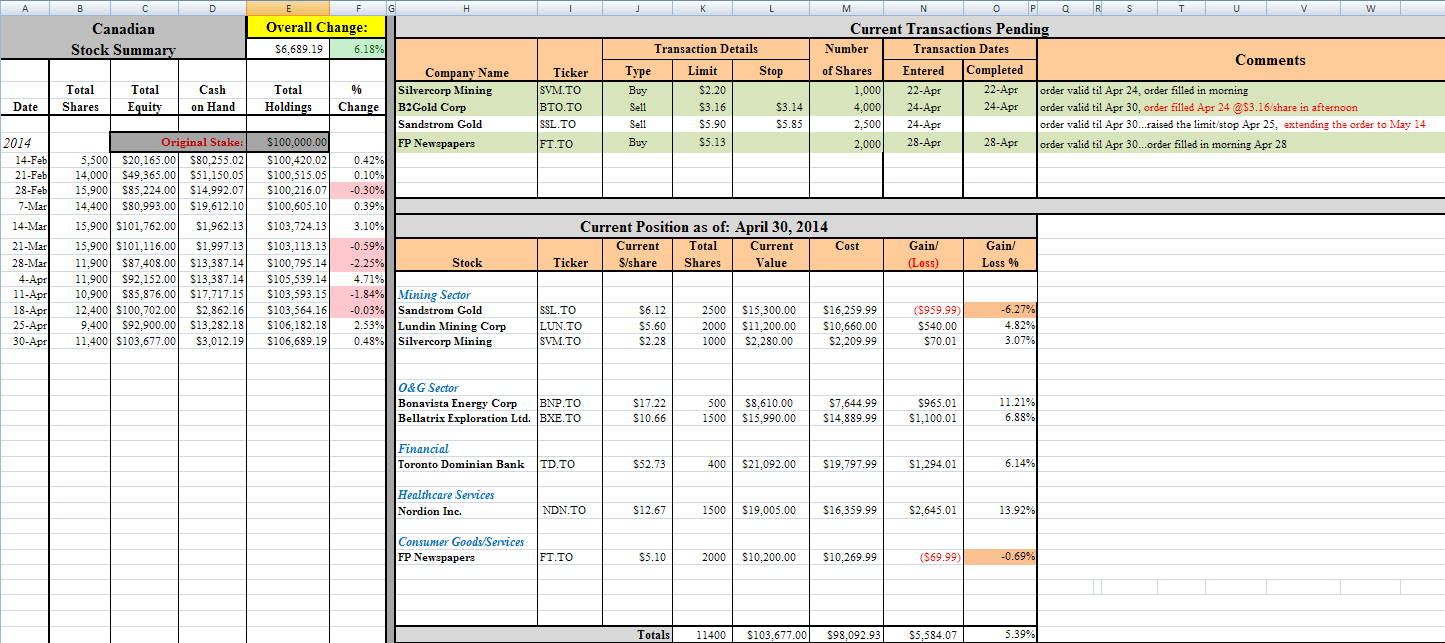Select 'Nordion Inc.' stock cell
Viewport: 1445px width, 643px height.
[x=467, y=510]
